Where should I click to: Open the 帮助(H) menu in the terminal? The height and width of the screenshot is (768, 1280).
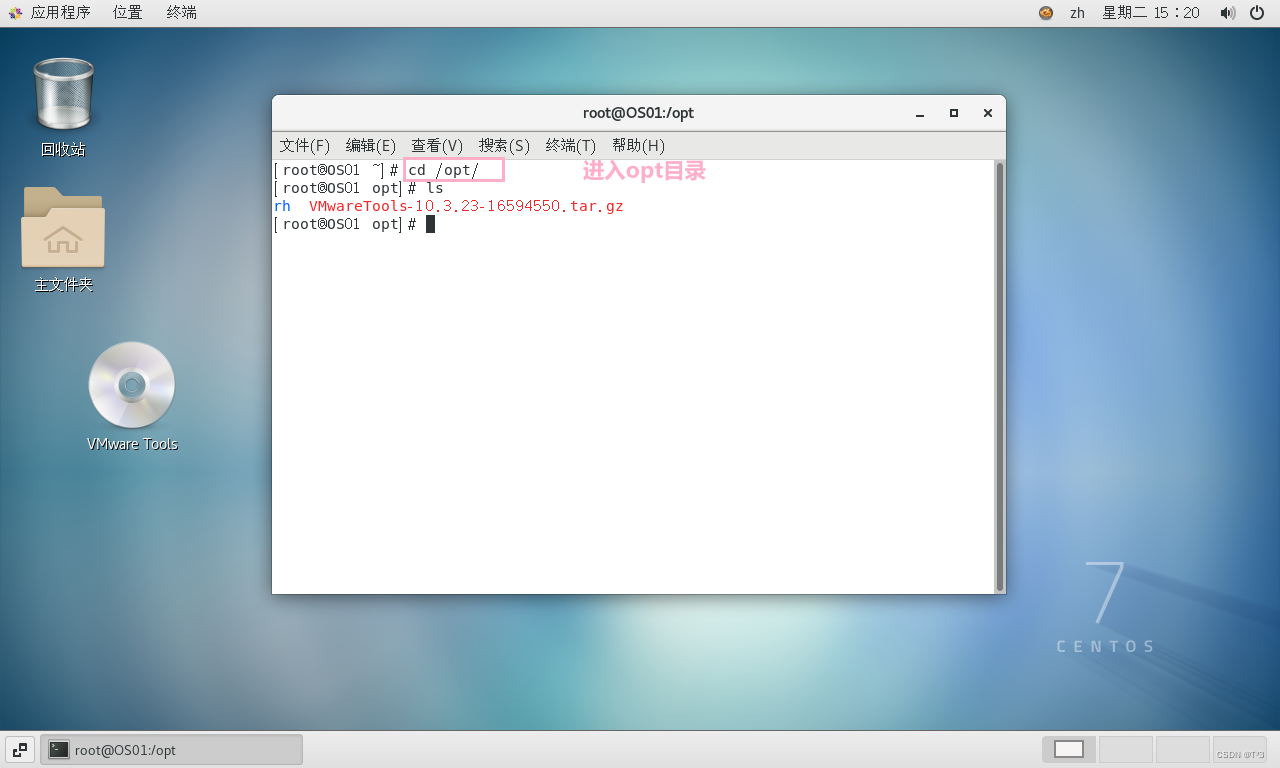click(x=639, y=145)
